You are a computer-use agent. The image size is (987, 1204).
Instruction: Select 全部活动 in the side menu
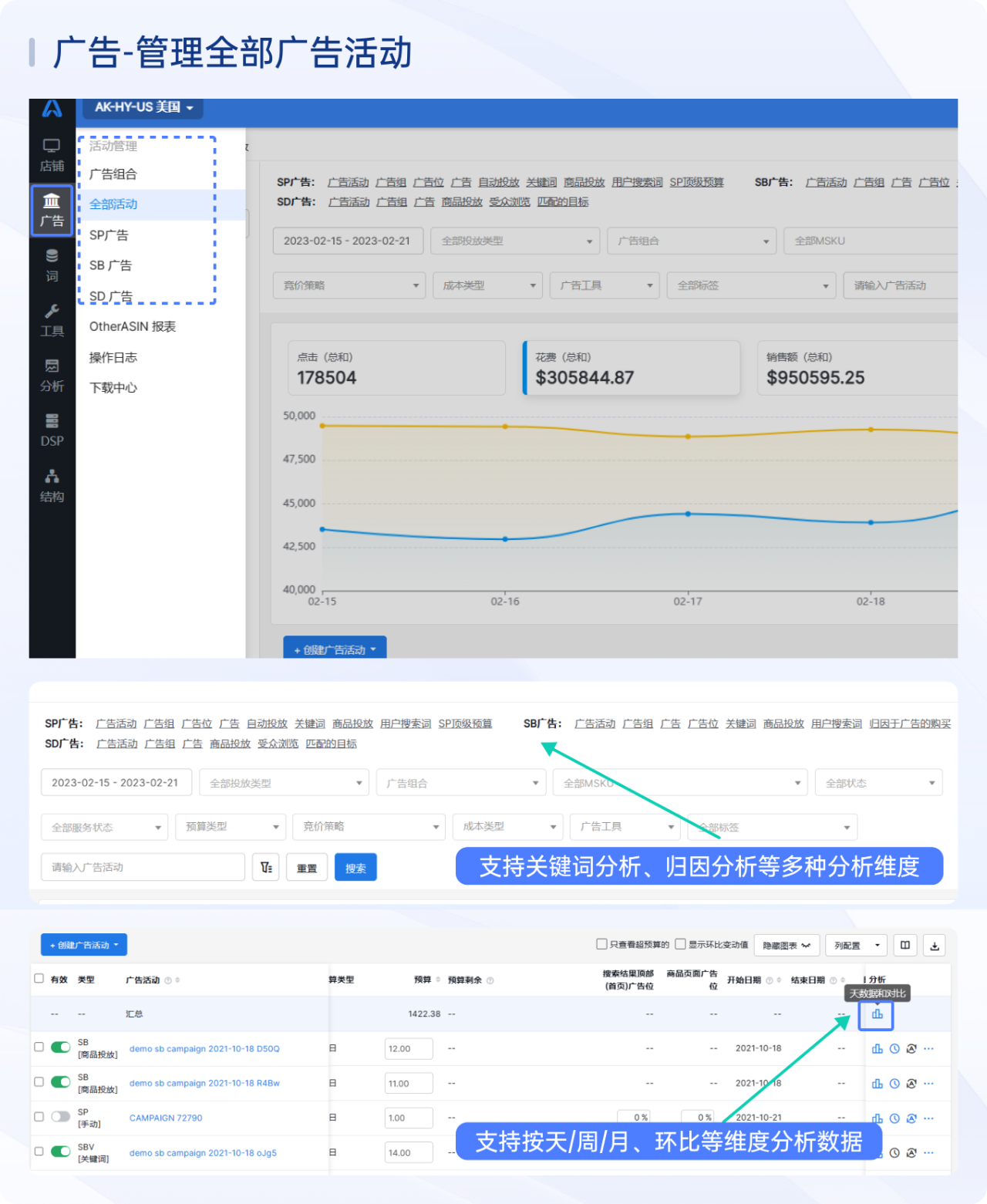113,204
